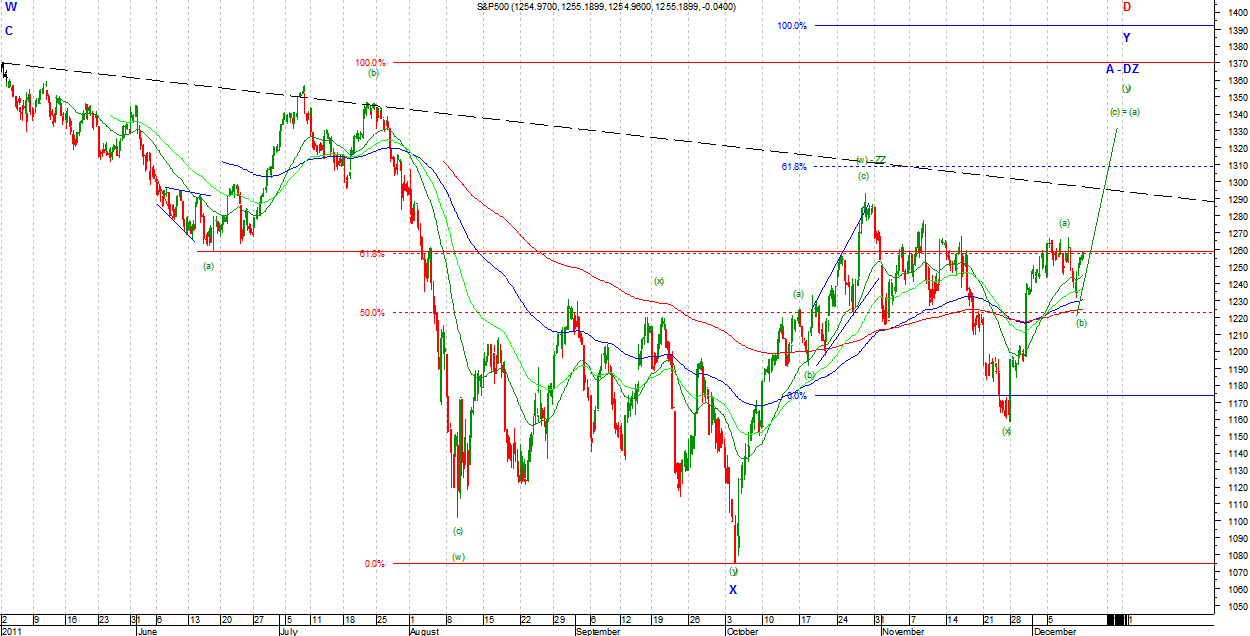Screen dimensions: 1250x636
Task: Click the blue Y wave label
Action: (1126, 38)
